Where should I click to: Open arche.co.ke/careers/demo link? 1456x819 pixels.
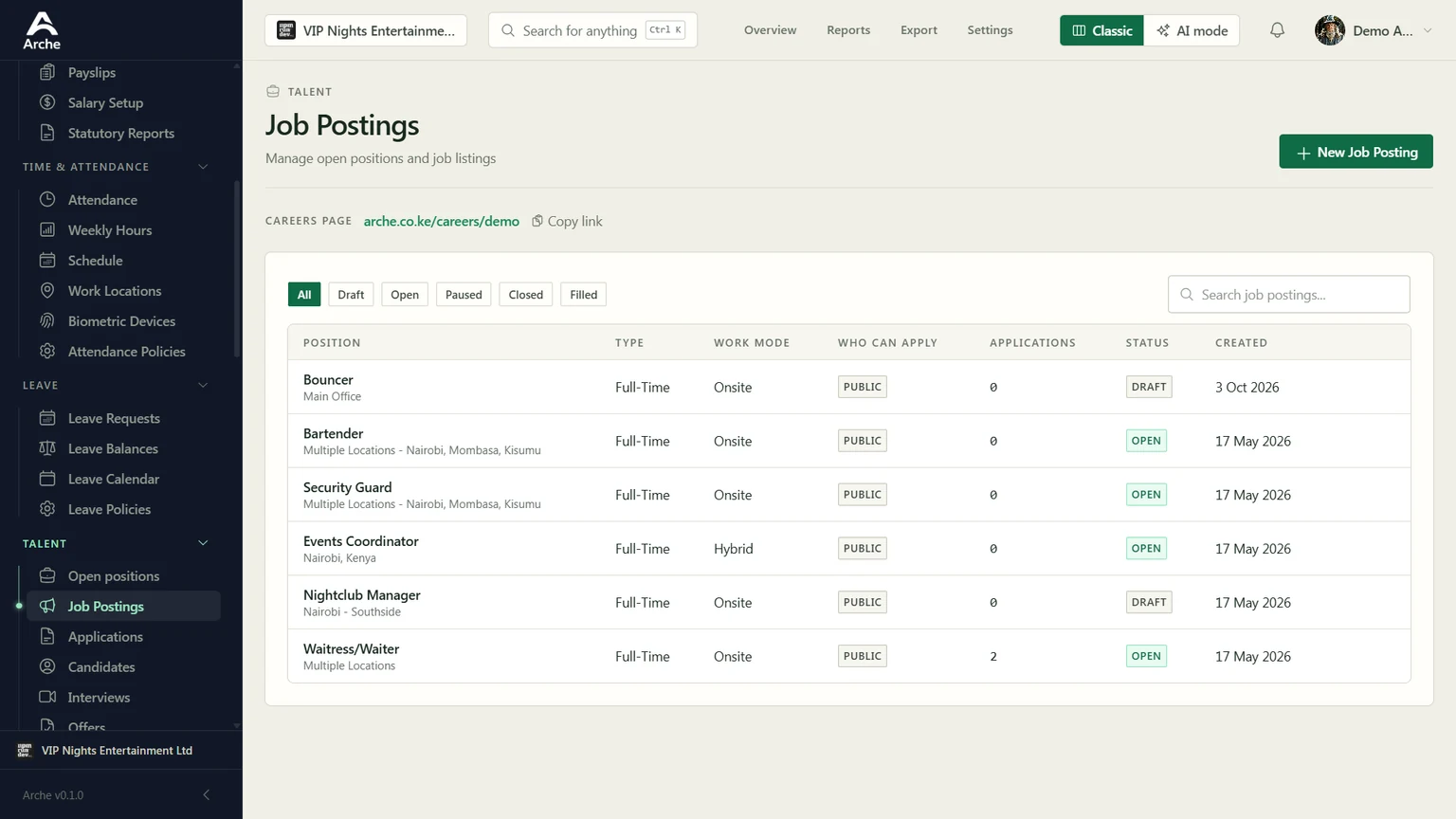pyautogui.click(x=442, y=221)
